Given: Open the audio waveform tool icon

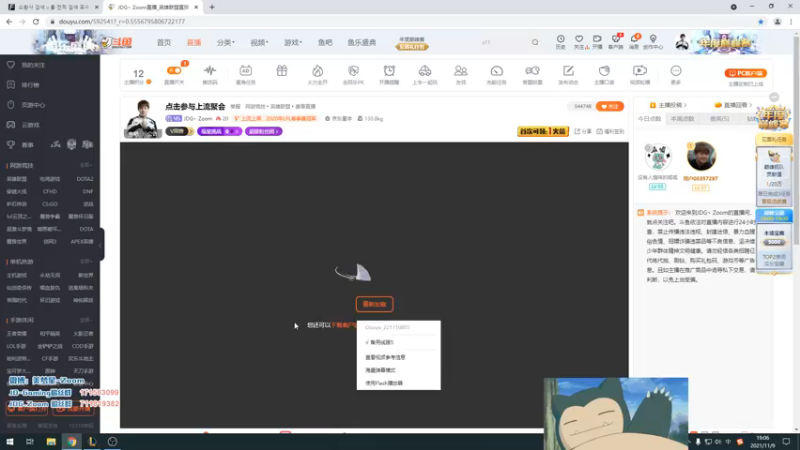Looking at the screenshot, I should [210, 70].
